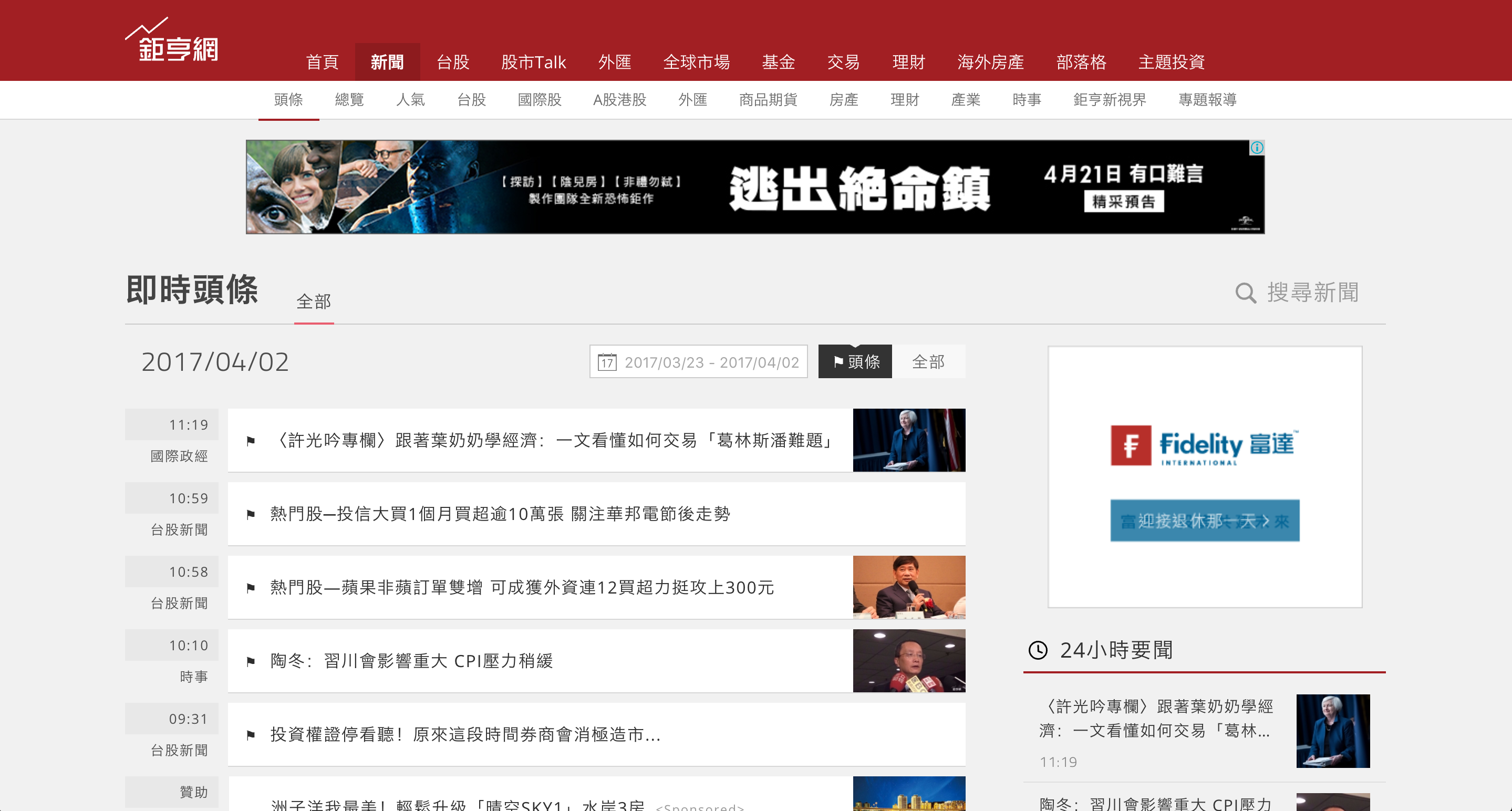Image resolution: width=1512 pixels, height=811 pixels.
Task: Switch to the 鉅亨新視界 sub-tab
Action: 1110,100
